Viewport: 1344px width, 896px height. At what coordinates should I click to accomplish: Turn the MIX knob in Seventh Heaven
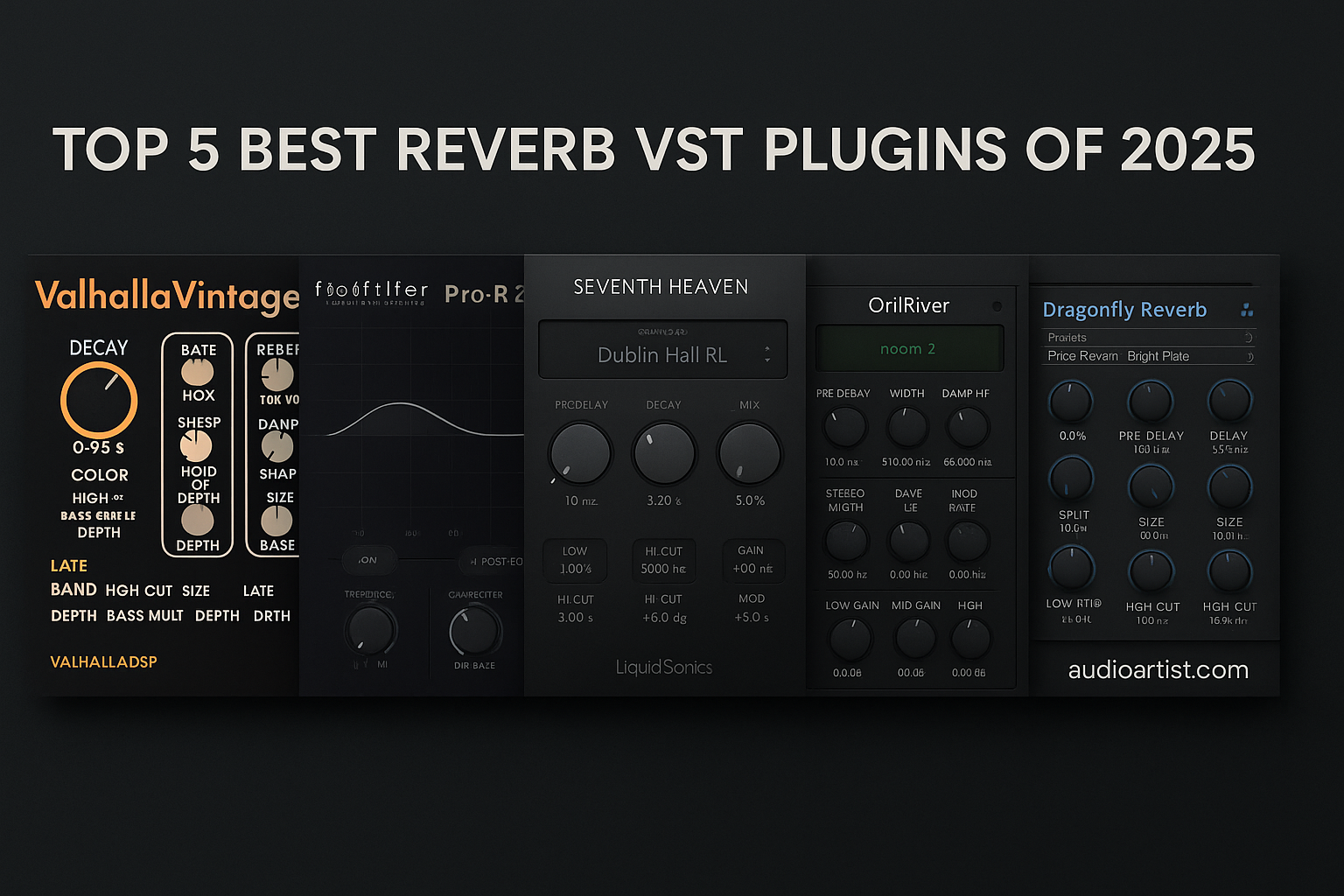pyautogui.click(x=749, y=452)
